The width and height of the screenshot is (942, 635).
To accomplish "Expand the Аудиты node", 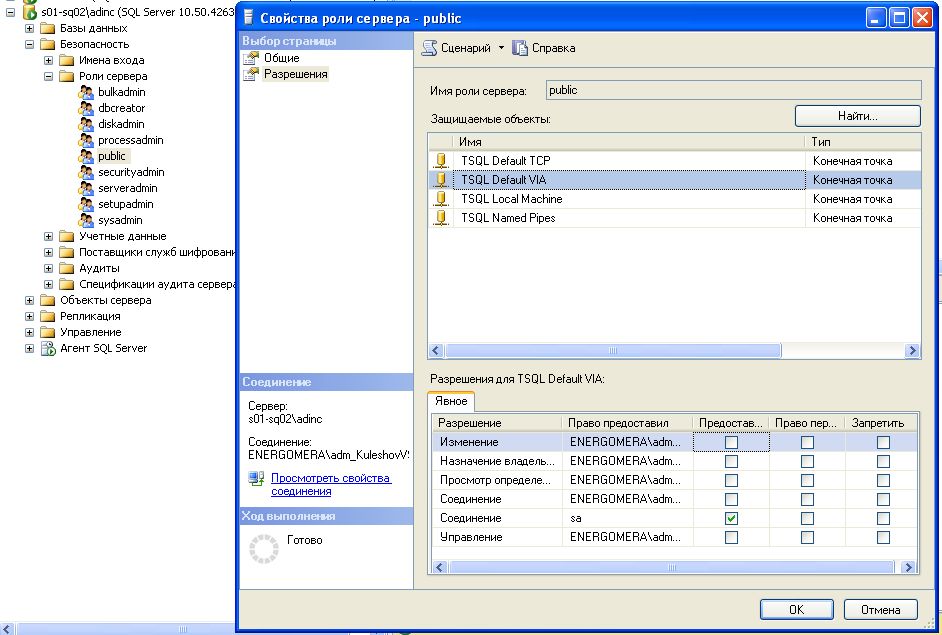I will [49, 269].
